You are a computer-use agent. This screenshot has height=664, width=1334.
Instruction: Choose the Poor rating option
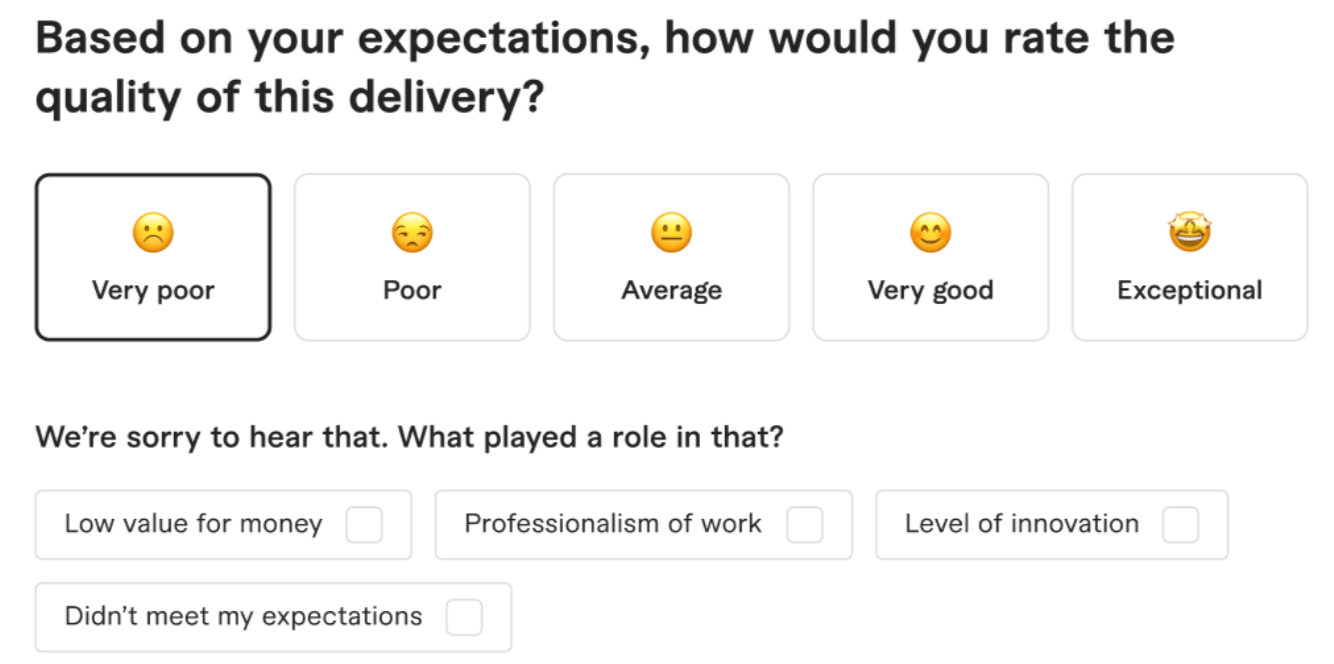pos(412,256)
